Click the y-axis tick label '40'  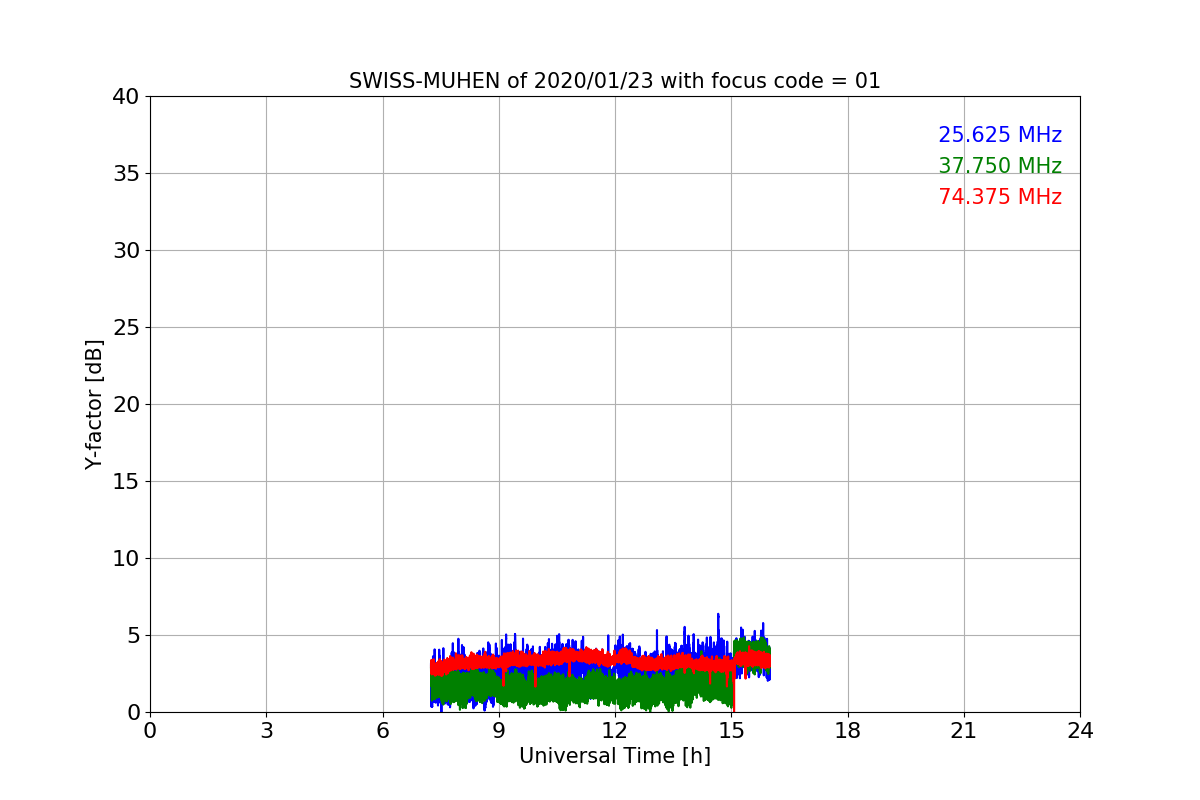[126, 97]
